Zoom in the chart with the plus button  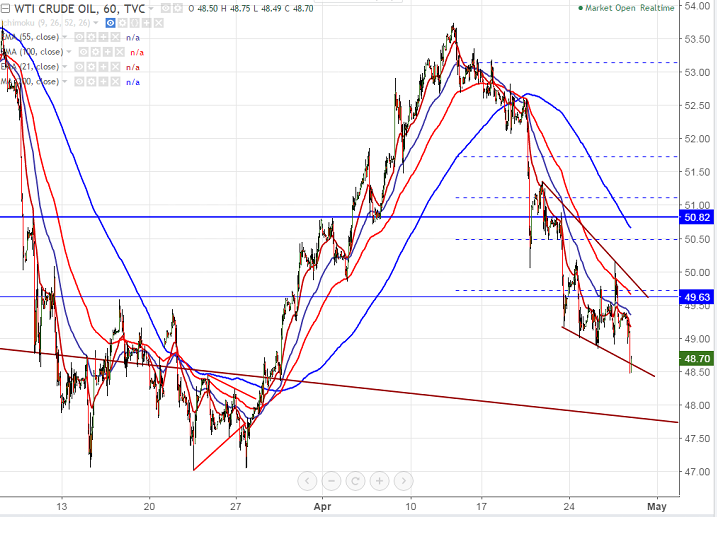point(379,481)
